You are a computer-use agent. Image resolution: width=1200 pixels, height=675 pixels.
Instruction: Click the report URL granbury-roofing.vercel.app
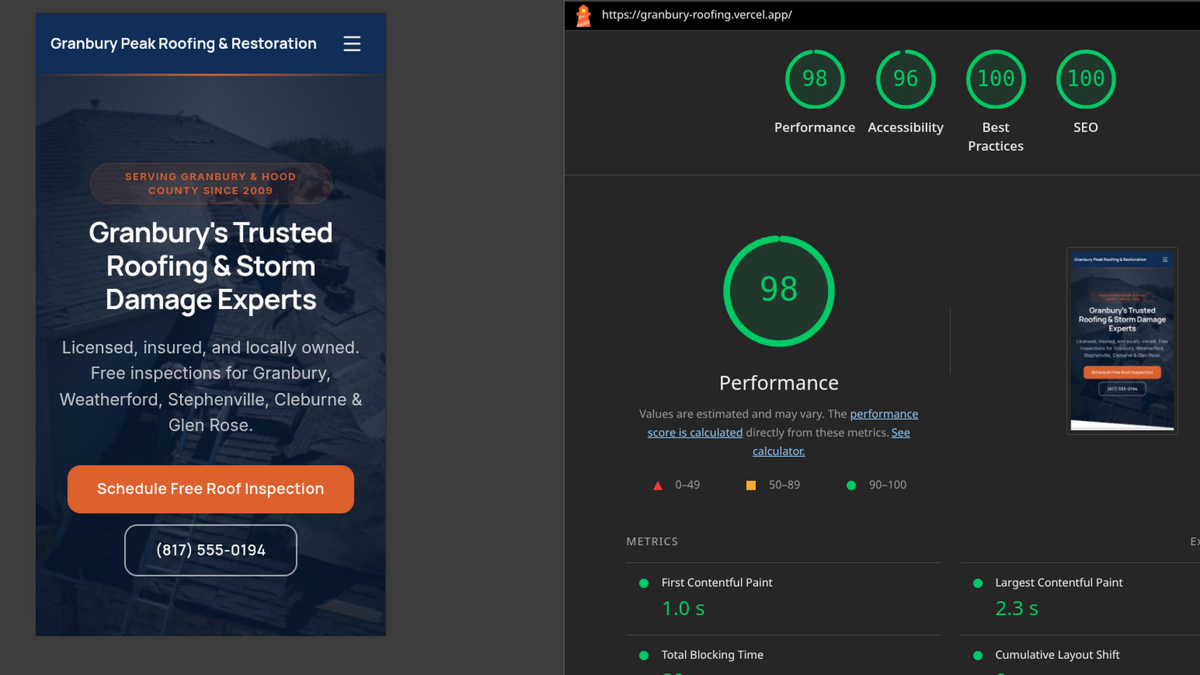(x=697, y=15)
